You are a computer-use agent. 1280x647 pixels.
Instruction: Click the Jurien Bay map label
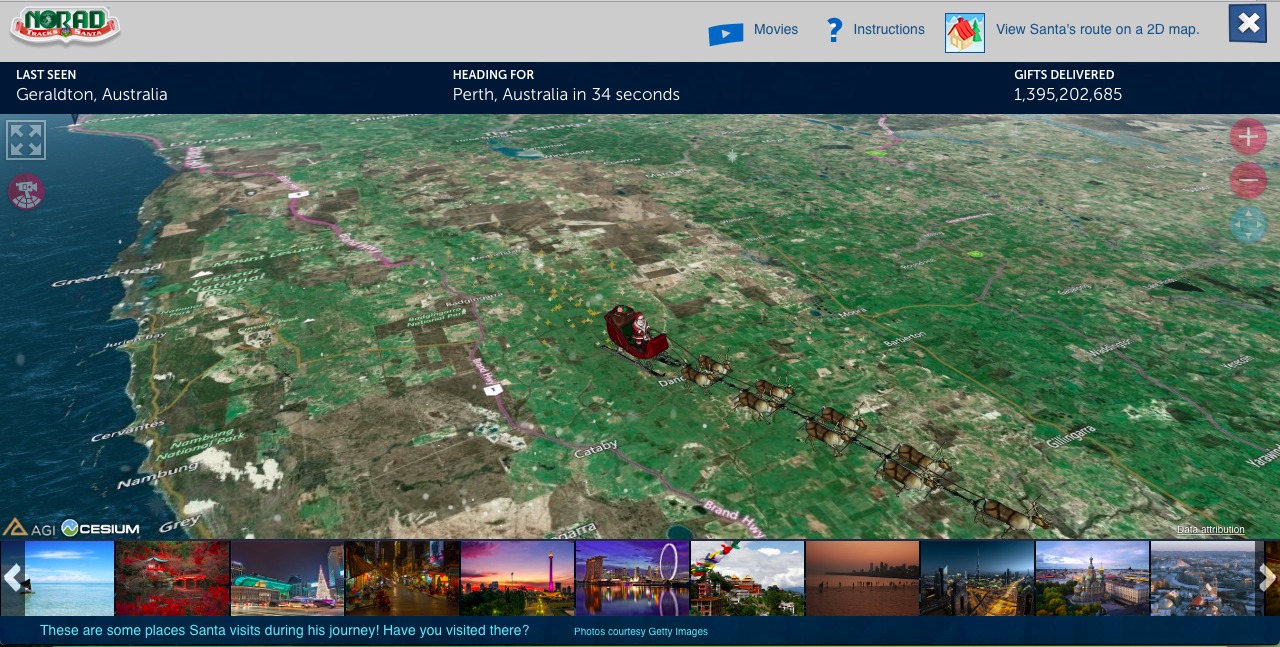coord(137,341)
